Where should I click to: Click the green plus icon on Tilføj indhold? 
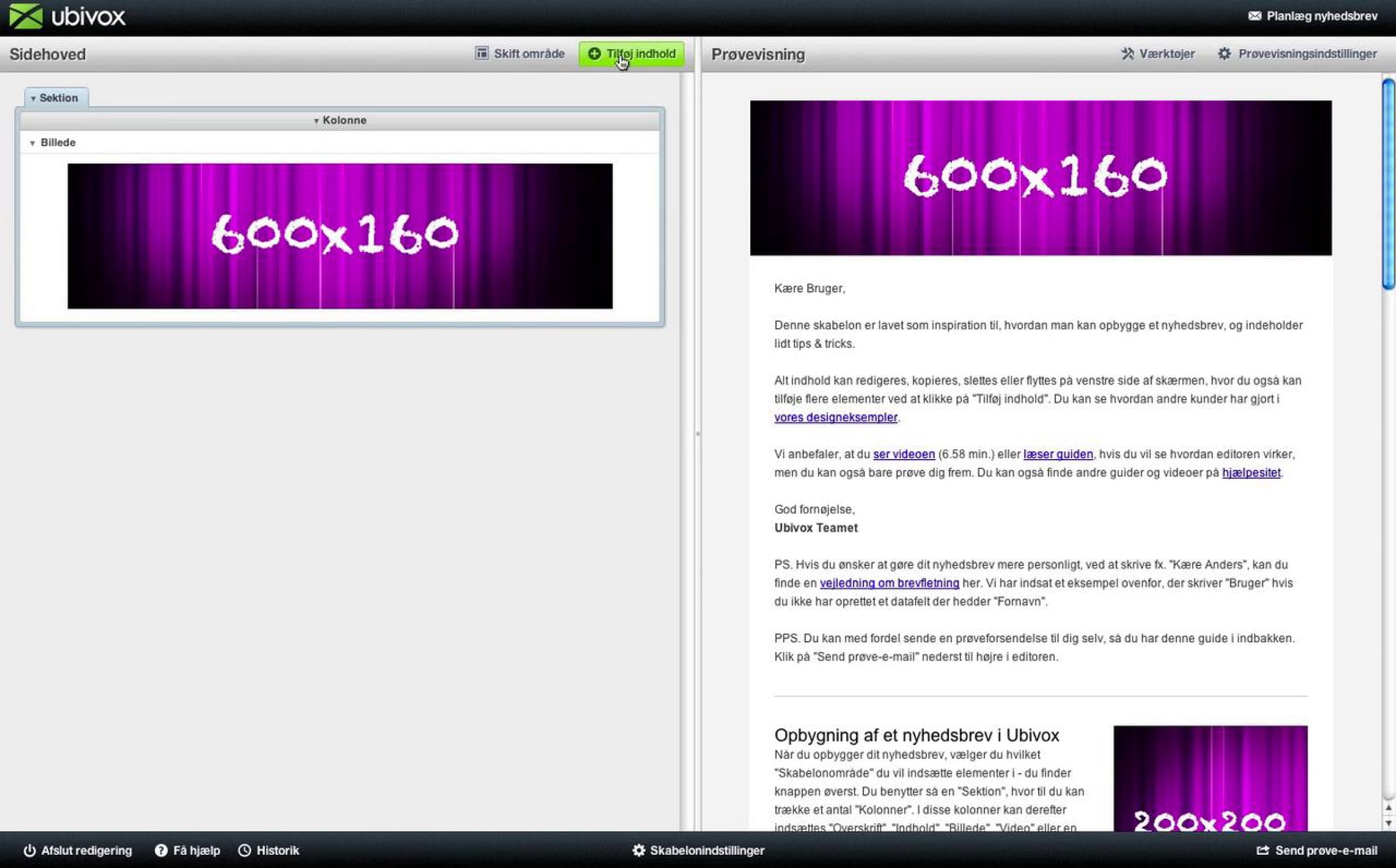coord(594,53)
